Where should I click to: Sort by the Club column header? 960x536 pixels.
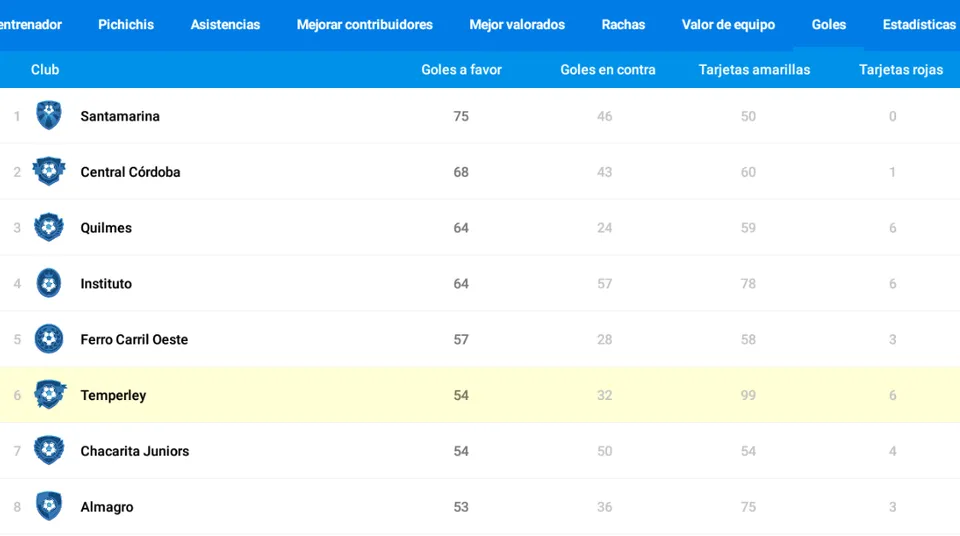(x=45, y=70)
